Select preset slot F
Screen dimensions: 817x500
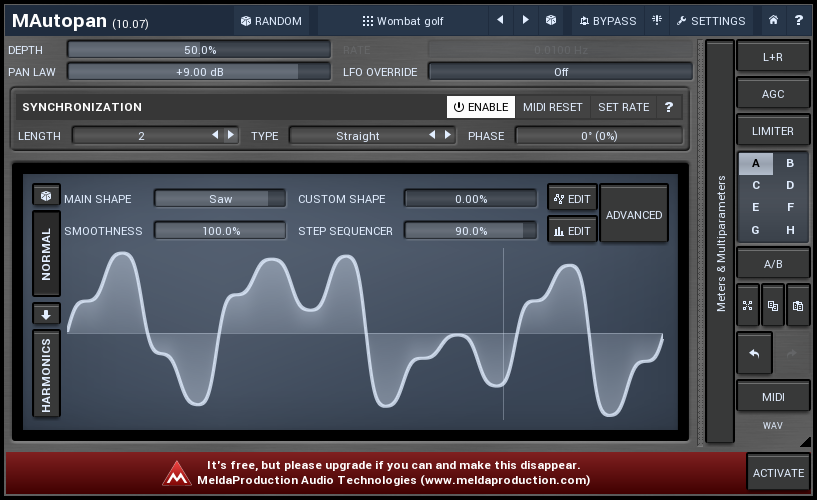790,207
